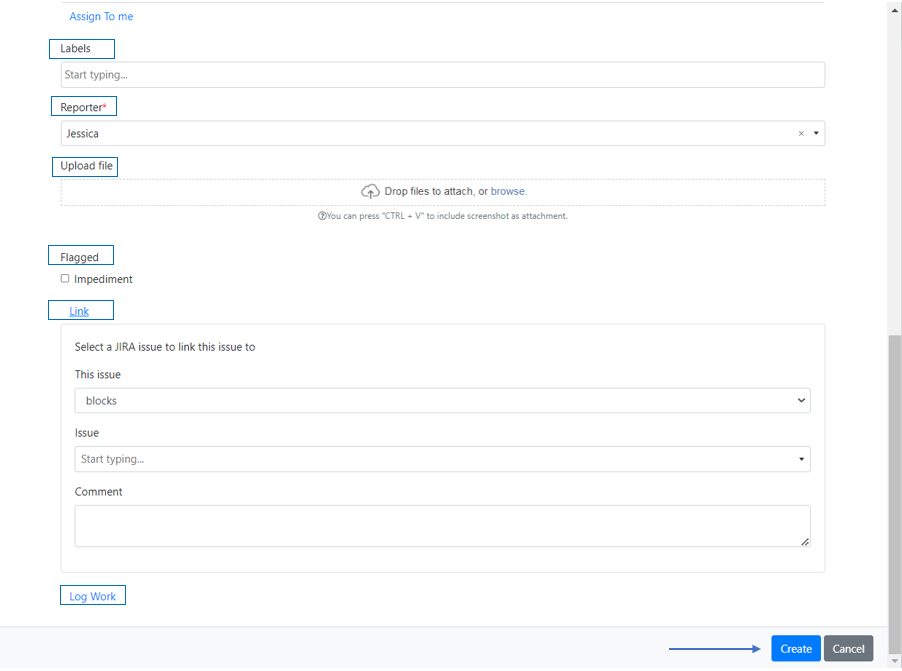The width and height of the screenshot is (902, 671).
Task: Click the 'Assign To me' link
Action: point(101,16)
